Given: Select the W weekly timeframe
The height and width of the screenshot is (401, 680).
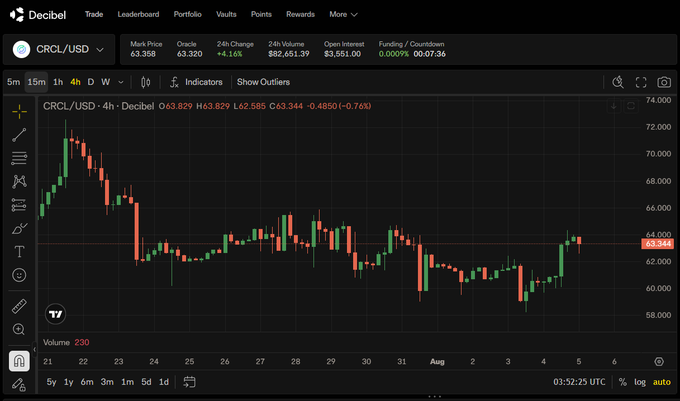Looking at the screenshot, I should 106,82.
